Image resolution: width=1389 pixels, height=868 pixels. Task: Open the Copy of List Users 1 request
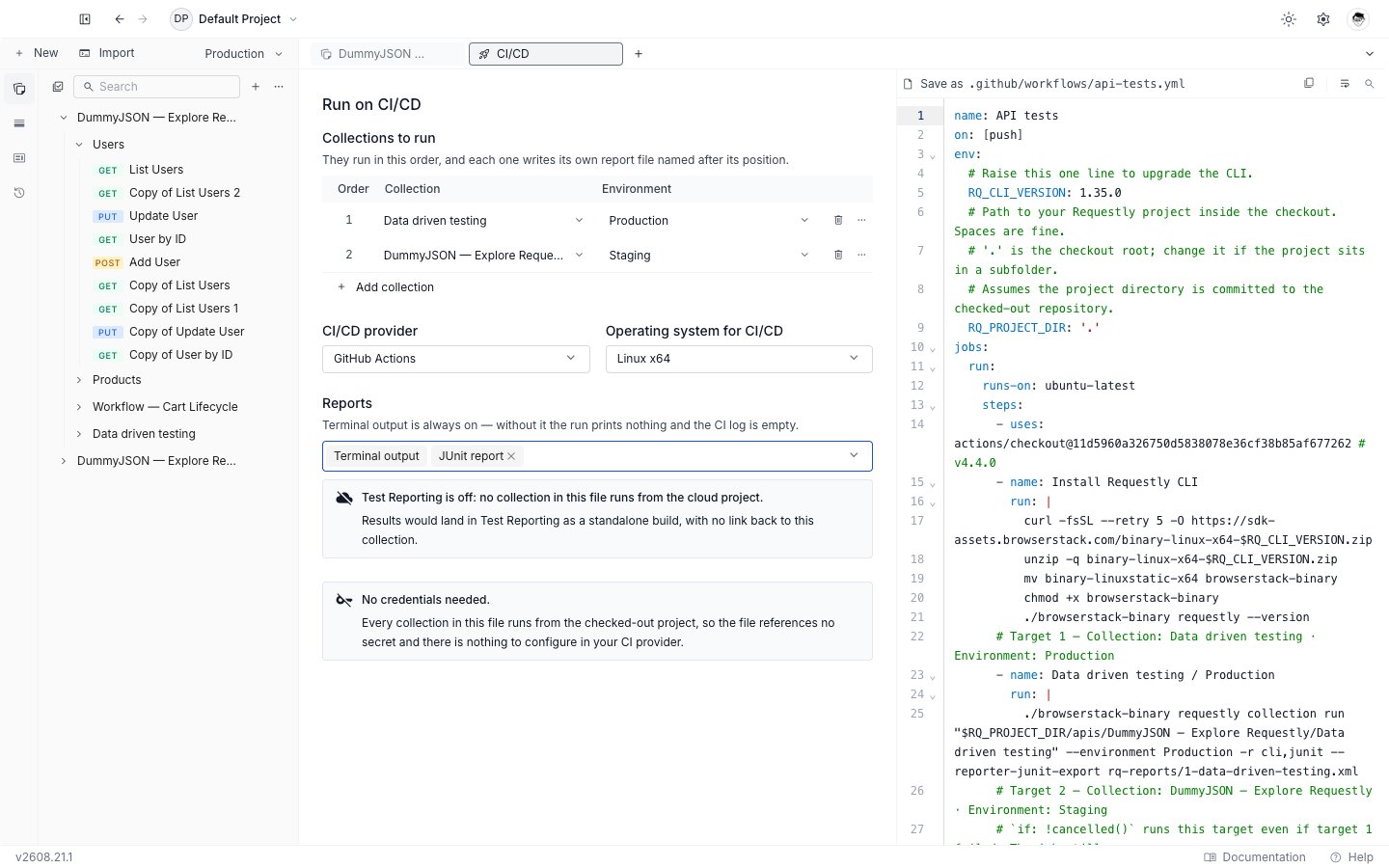183,309
